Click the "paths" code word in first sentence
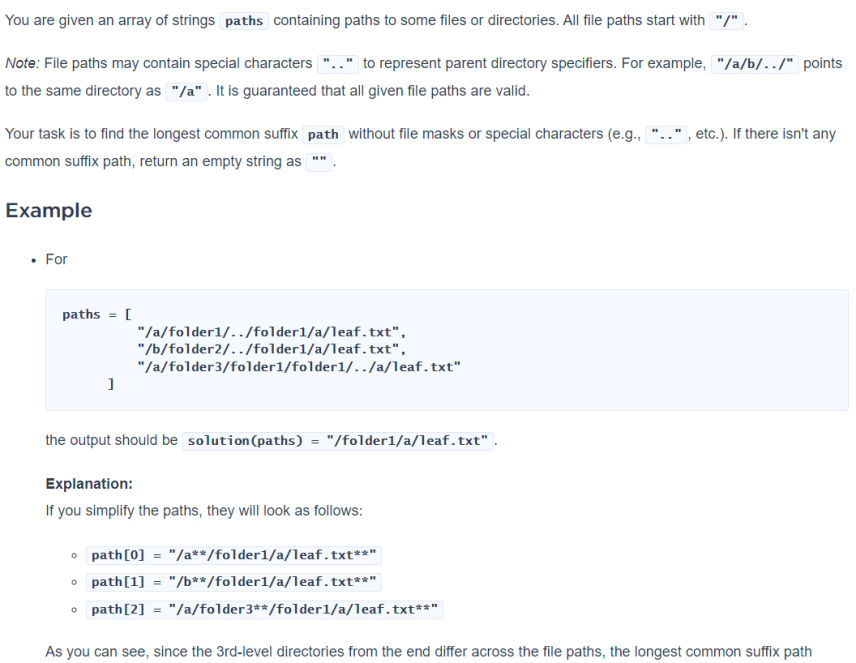The width and height of the screenshot is (856, 663). pyautogui.click(x=244, y=21)
